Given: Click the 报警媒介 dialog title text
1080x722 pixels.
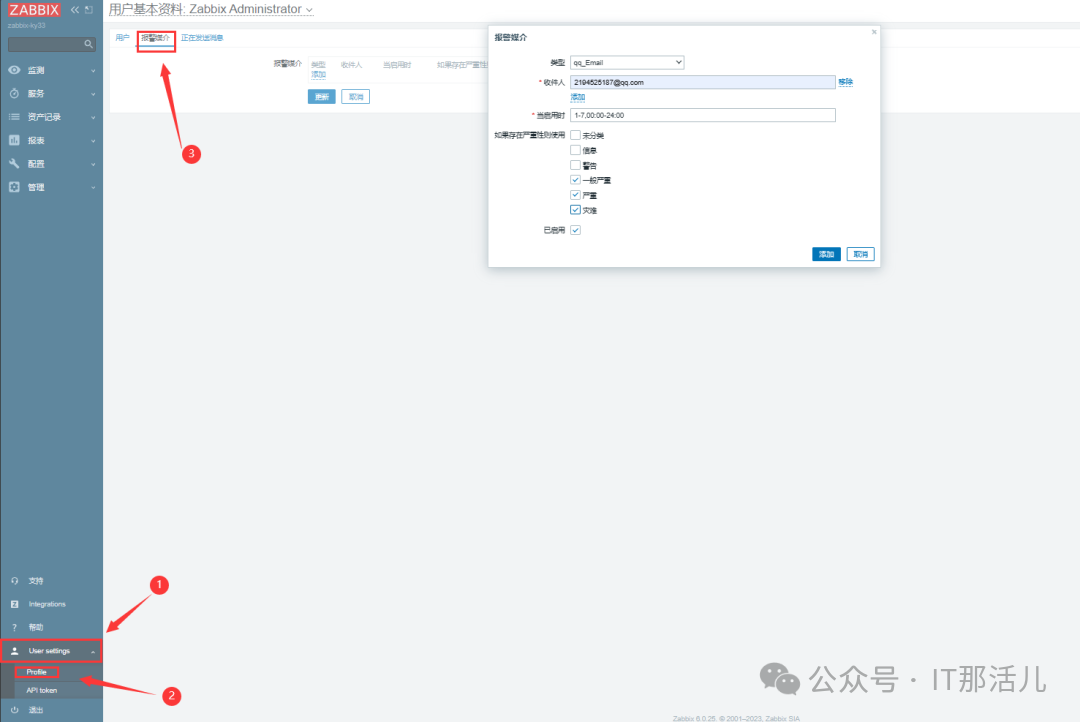Looking at the screenshot, I should [510, 37].
